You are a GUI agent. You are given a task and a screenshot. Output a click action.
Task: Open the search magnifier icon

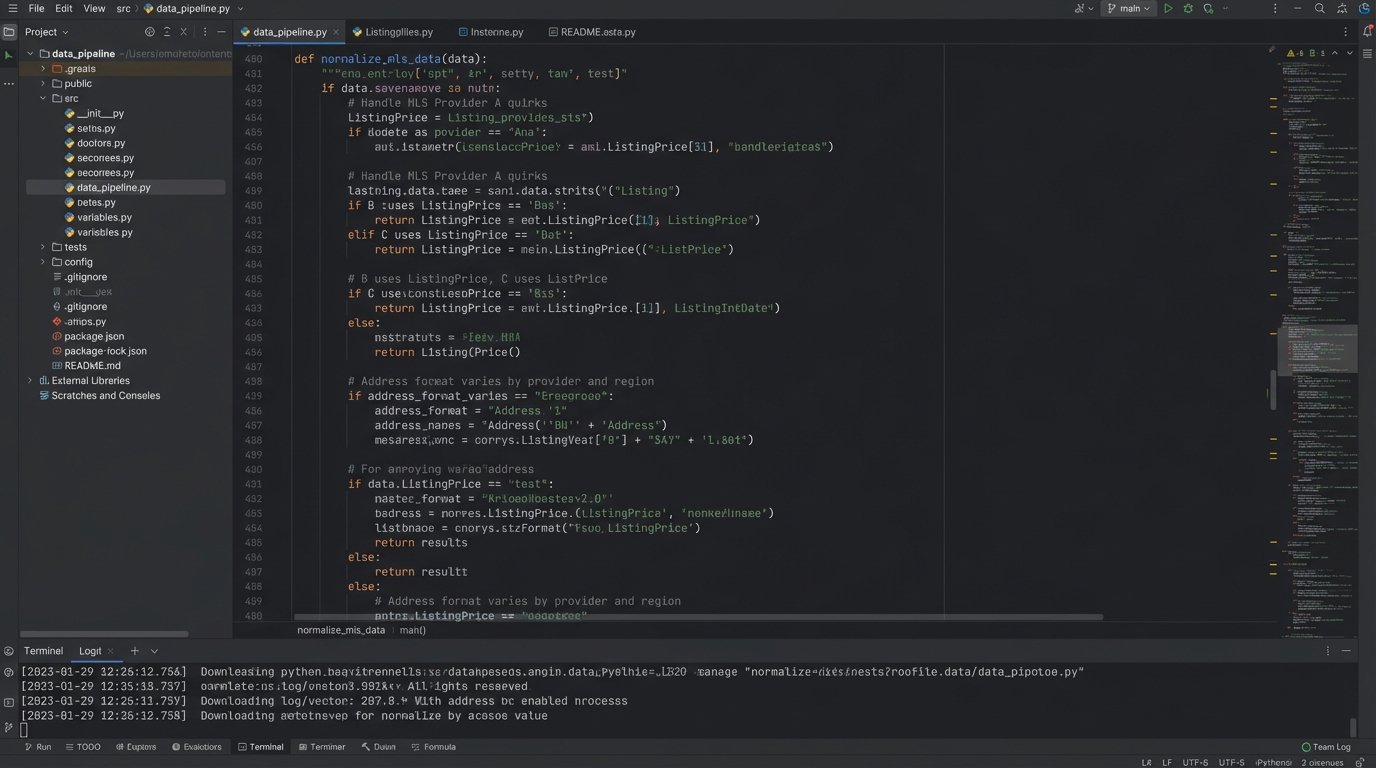[x=1320, y=8]
